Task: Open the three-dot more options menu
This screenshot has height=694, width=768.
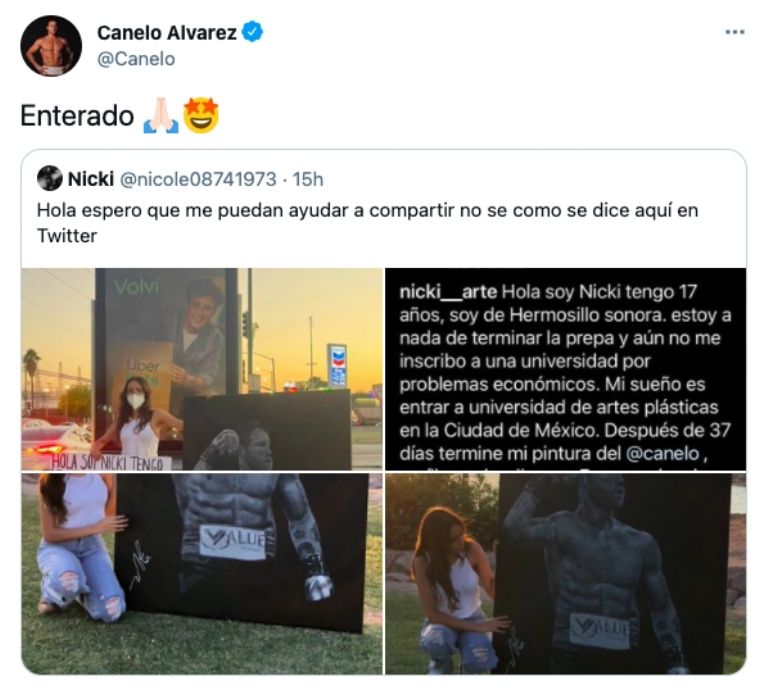Action: [735, 32]
